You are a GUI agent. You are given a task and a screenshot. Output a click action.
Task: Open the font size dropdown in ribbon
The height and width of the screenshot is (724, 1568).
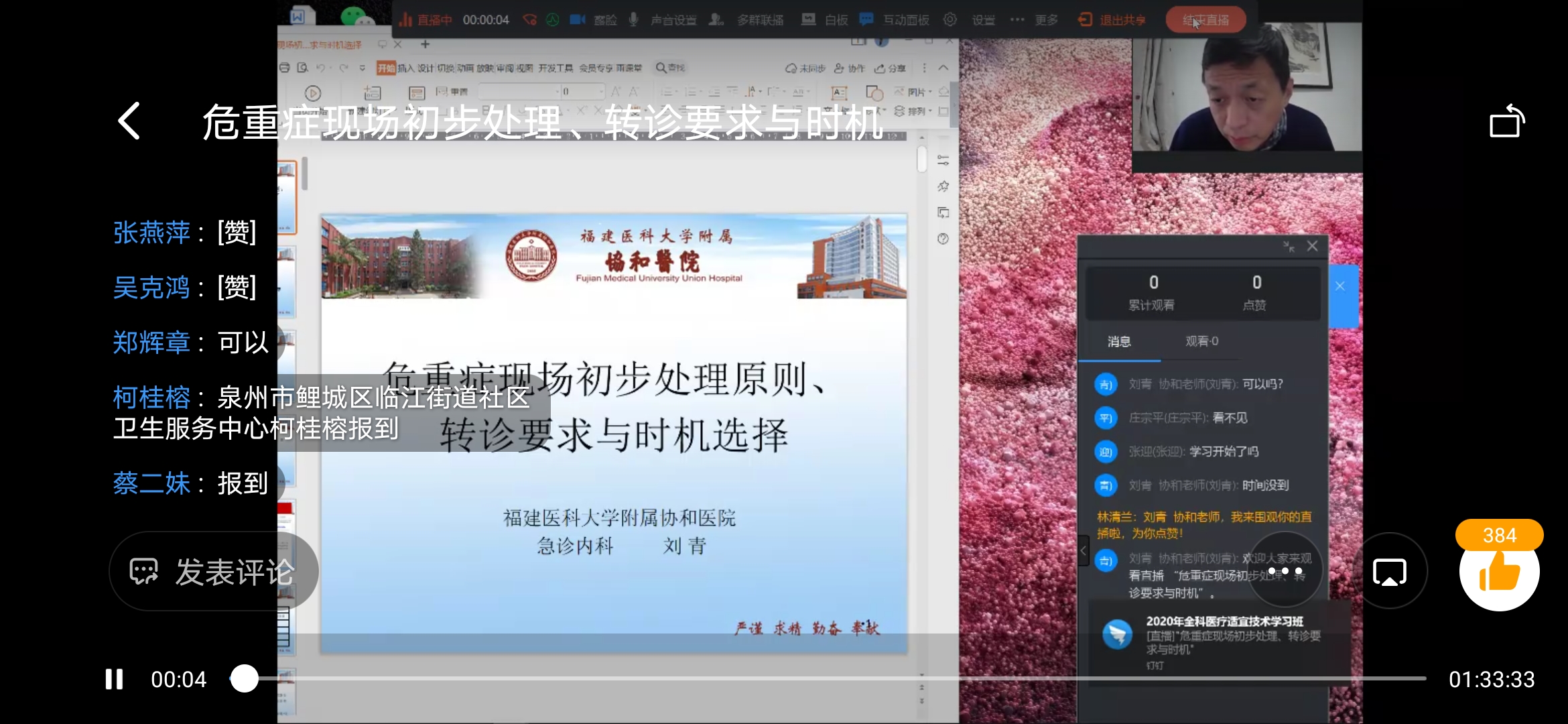(x=600, y=91)
